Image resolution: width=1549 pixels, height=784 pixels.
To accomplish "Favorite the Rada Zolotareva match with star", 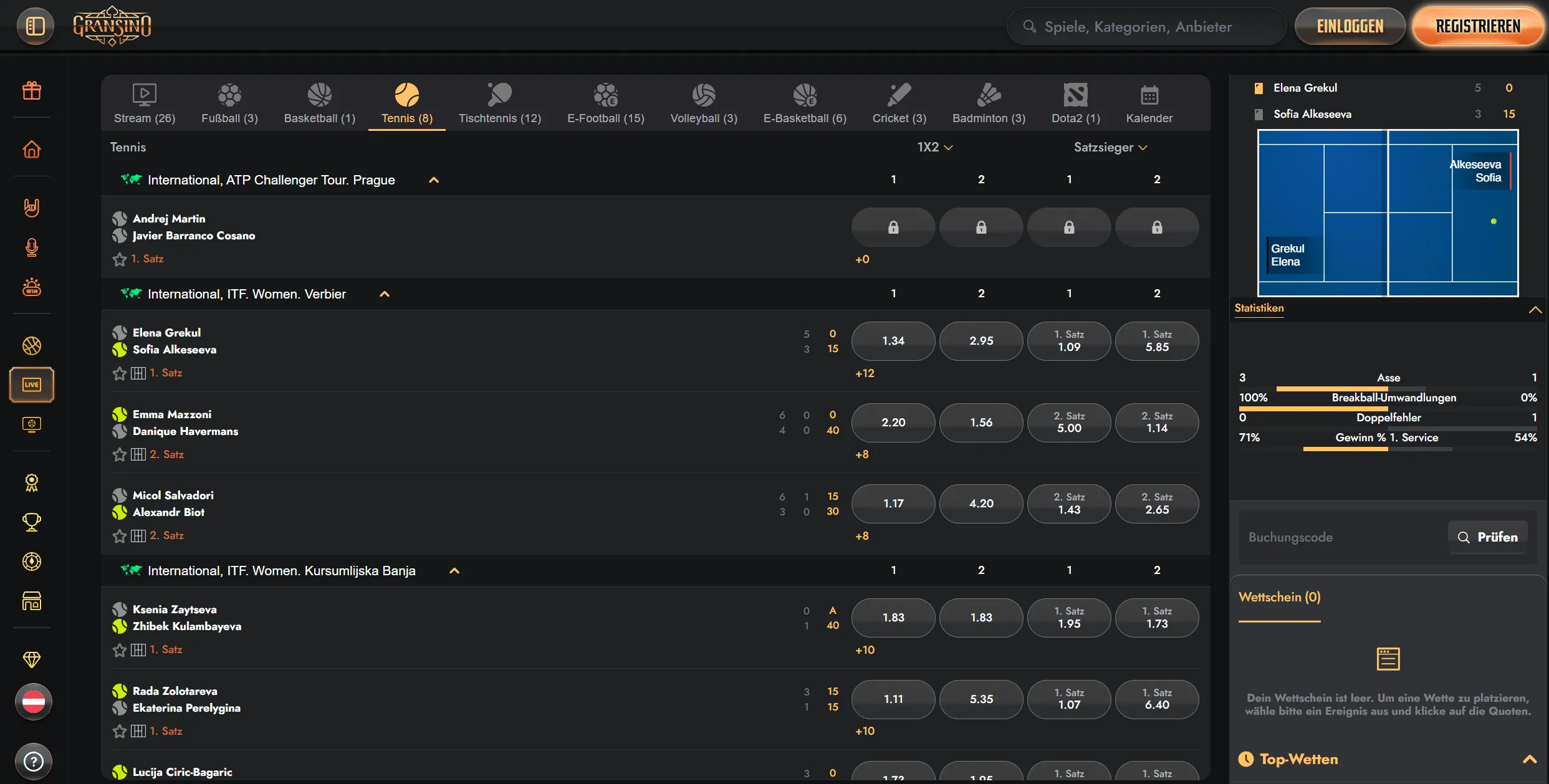I will [120, 731].
